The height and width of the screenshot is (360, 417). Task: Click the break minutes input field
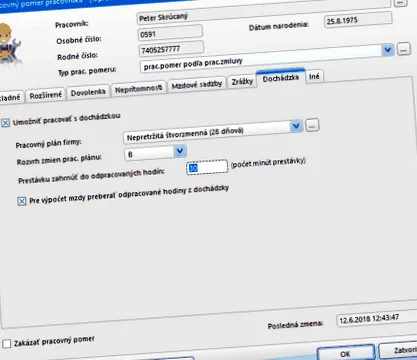pyautogui.click(x=207, y=167)
